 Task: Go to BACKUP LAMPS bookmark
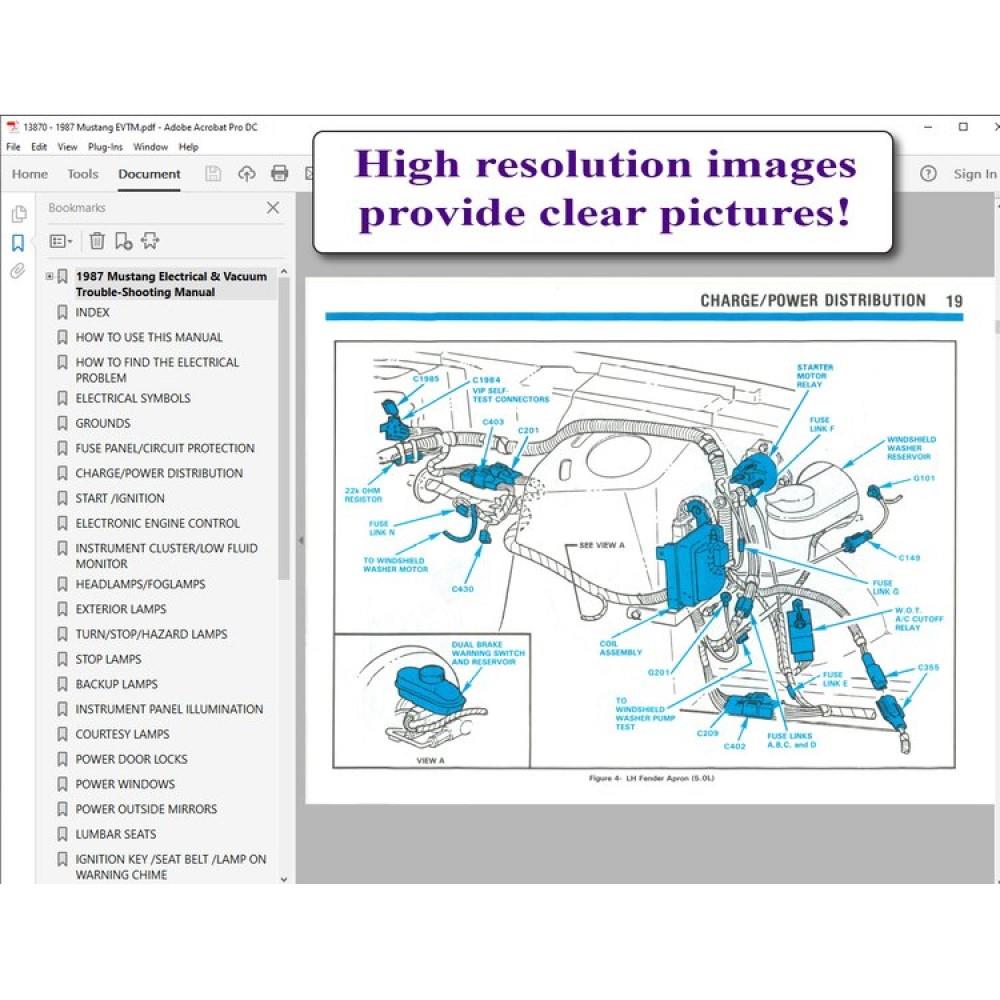click(116, 684)
